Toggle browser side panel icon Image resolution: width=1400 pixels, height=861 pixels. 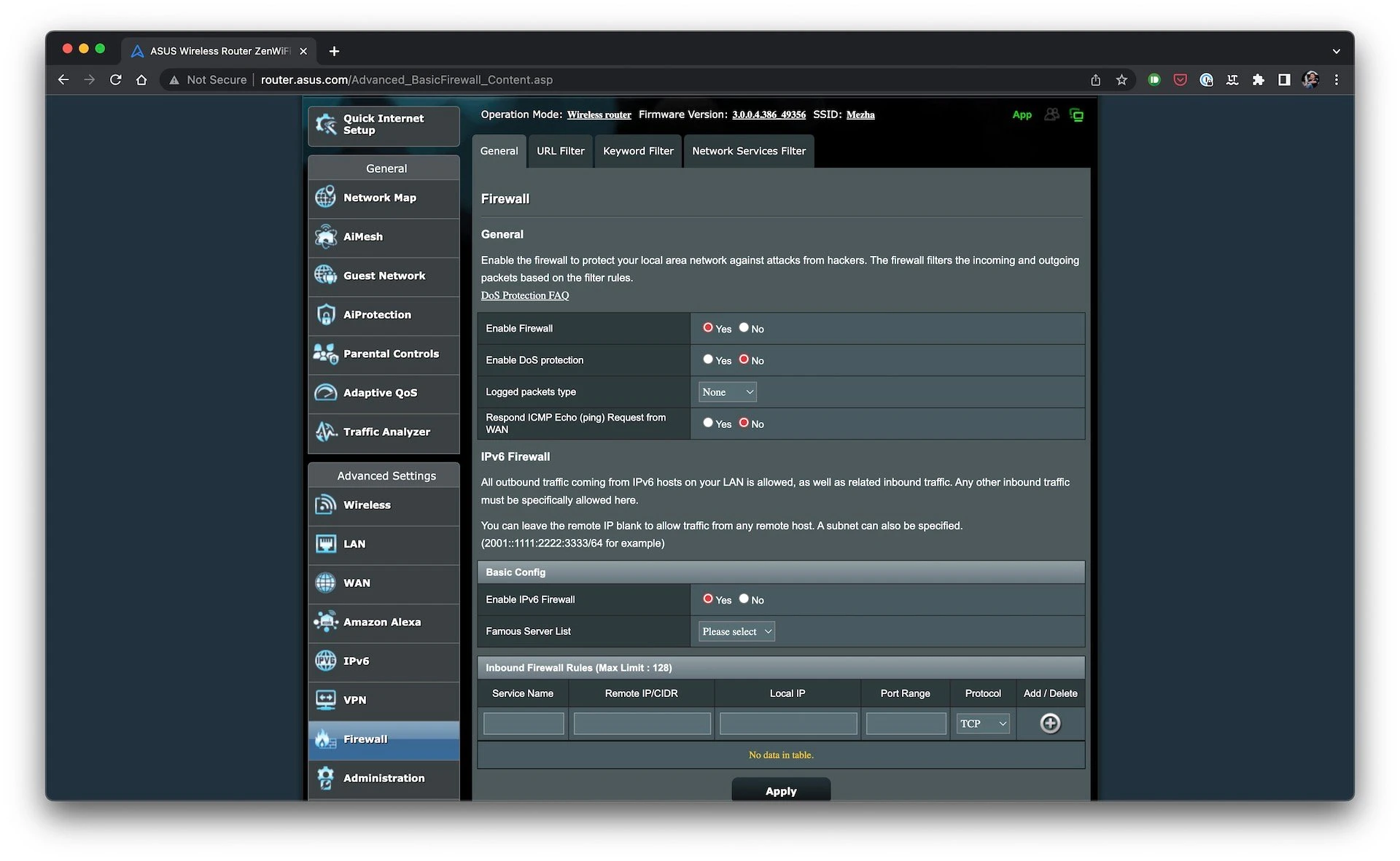click(1284, 79)
